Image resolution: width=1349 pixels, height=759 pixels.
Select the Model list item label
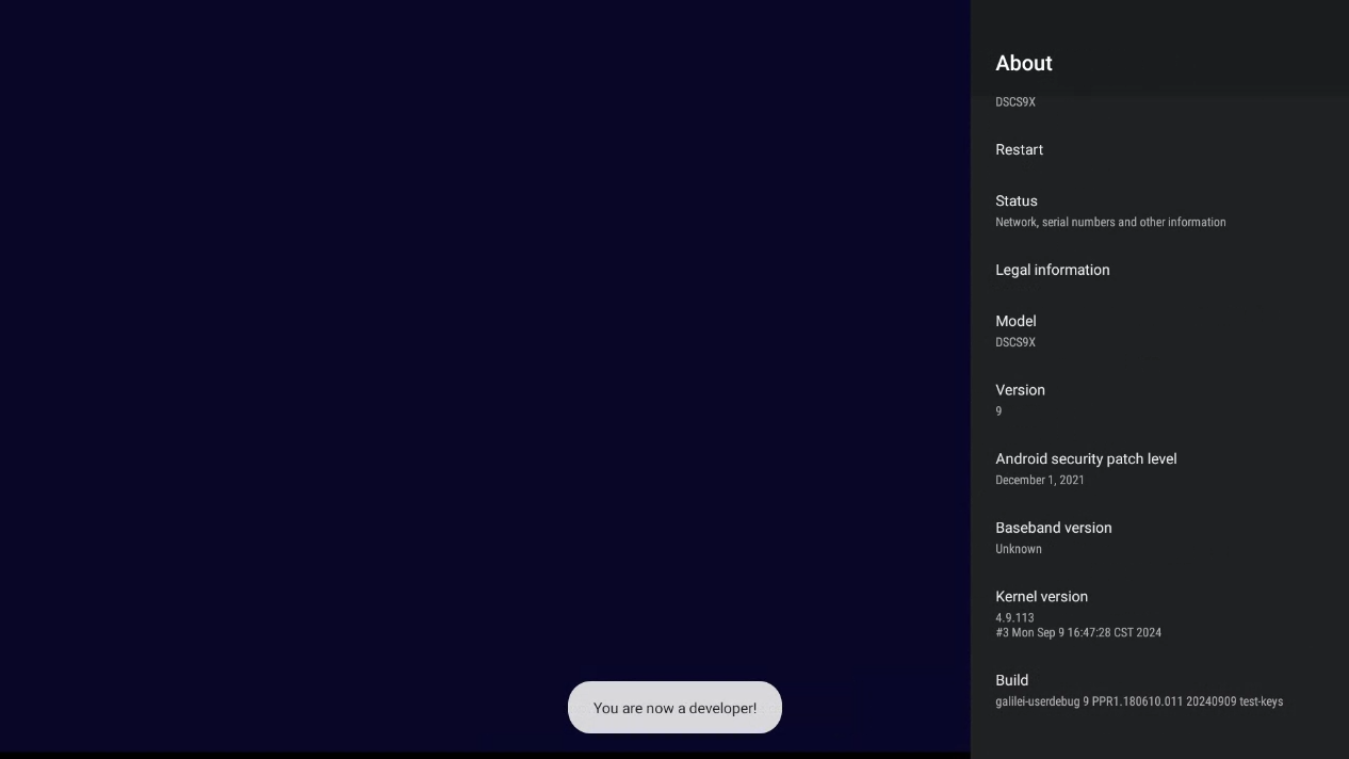pyautogui.click(x=1015, y=321)
